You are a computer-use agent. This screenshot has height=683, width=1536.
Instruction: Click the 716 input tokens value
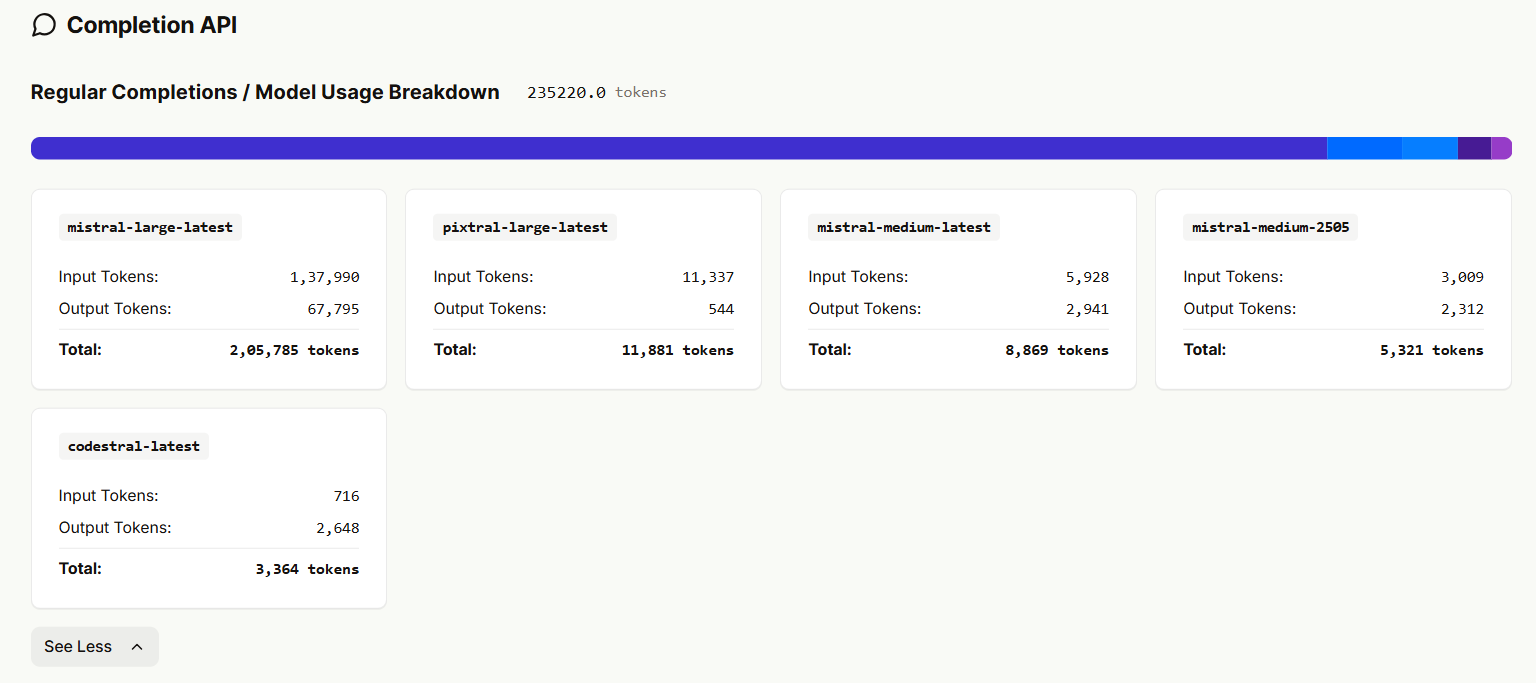point(346,496)
